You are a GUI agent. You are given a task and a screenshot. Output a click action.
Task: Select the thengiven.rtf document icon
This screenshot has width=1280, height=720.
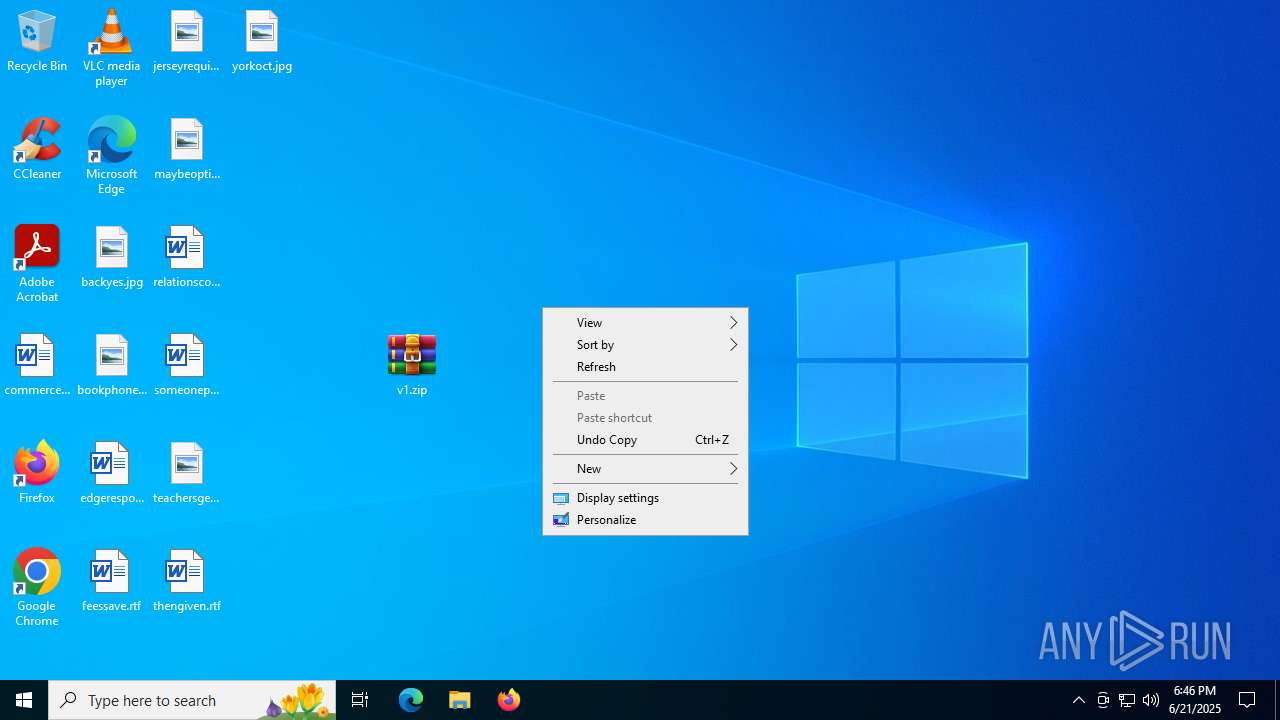[x=186, y=581]
